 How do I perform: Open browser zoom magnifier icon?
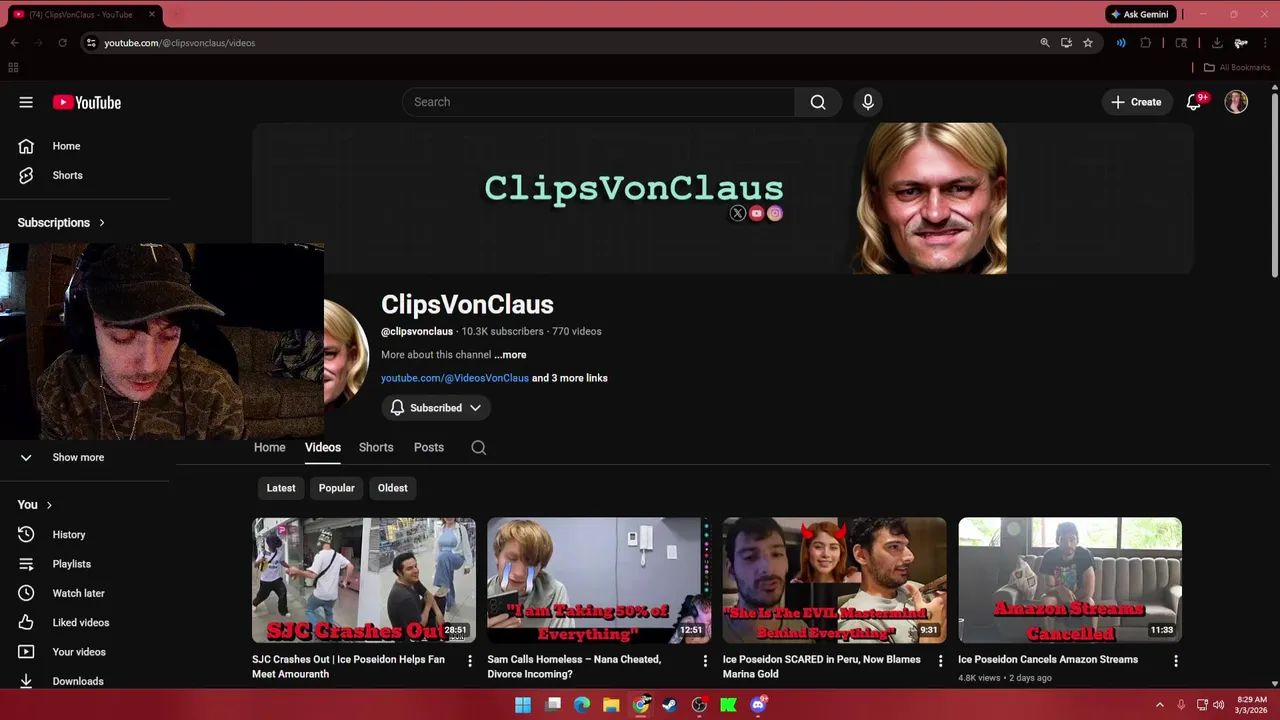point(1045,43)
